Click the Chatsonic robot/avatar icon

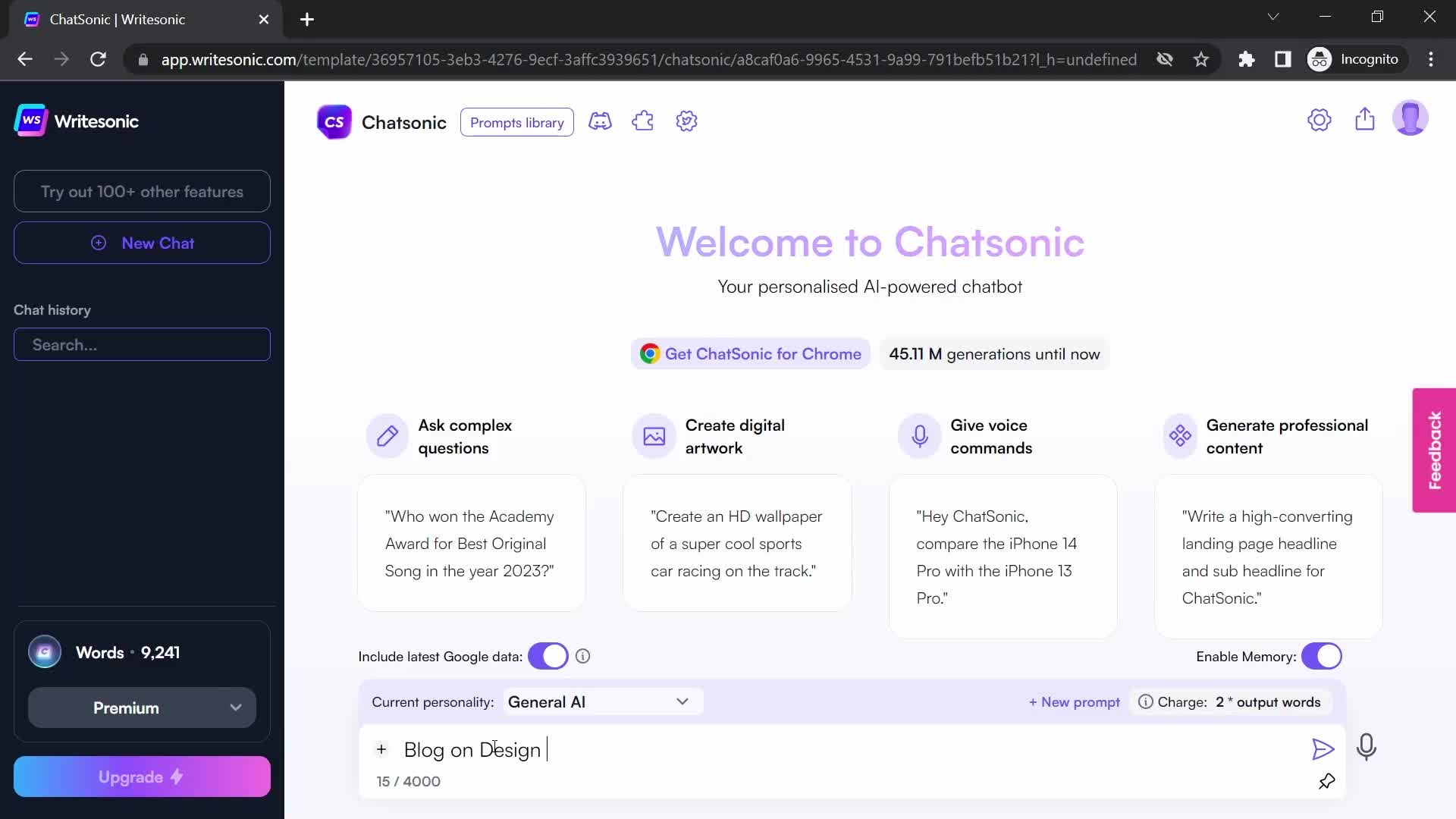pos(600,121)
